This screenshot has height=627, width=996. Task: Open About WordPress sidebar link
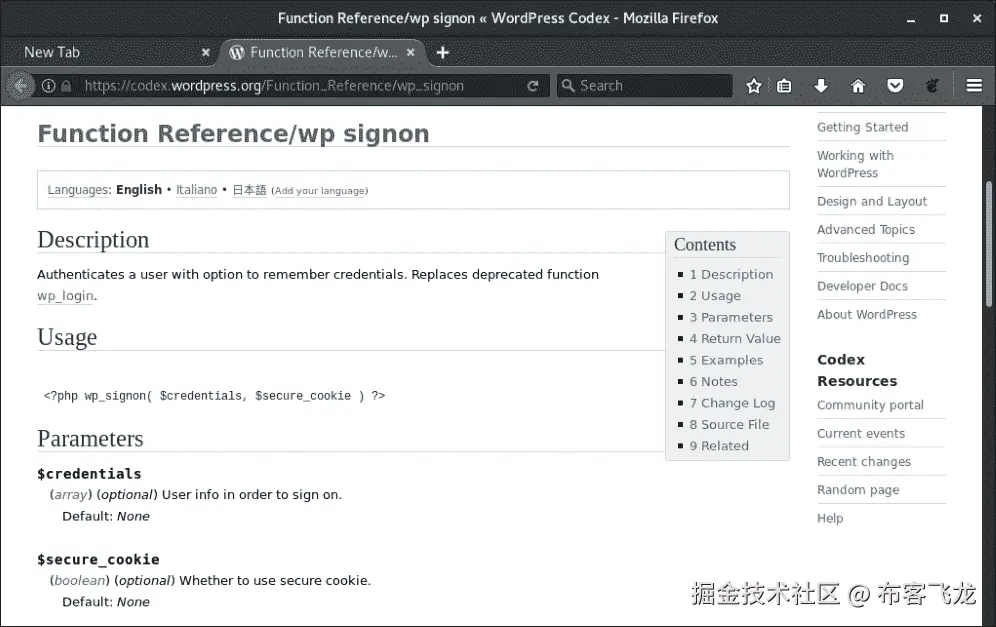pyautogui.click(x=866, y=314)
